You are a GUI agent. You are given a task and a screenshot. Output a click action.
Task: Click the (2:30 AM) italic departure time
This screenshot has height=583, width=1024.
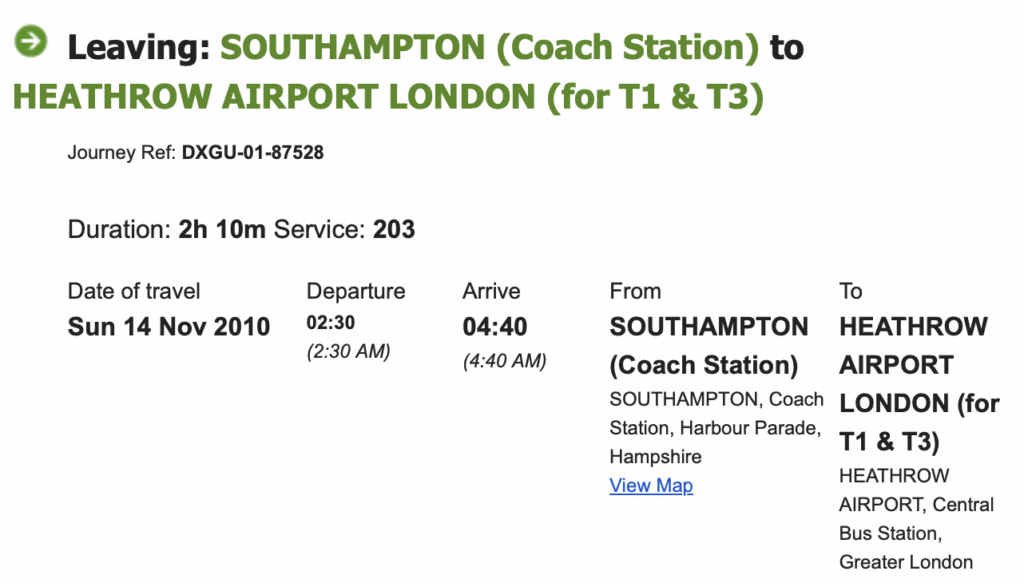click(x=348, y=352)
